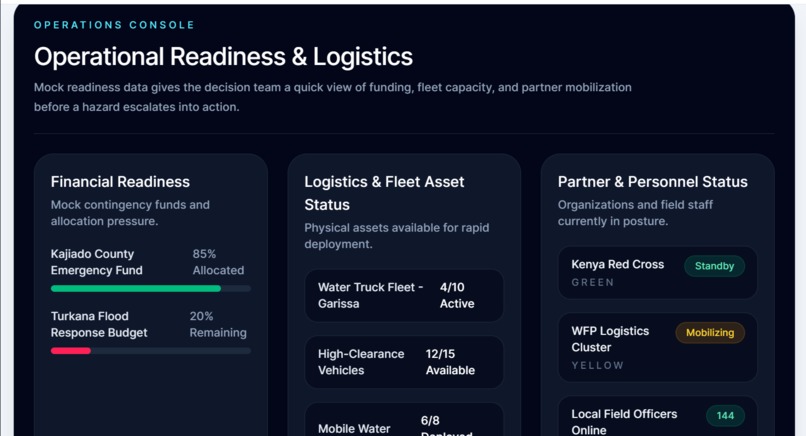Click the GREEN status text

click(593, 282)
